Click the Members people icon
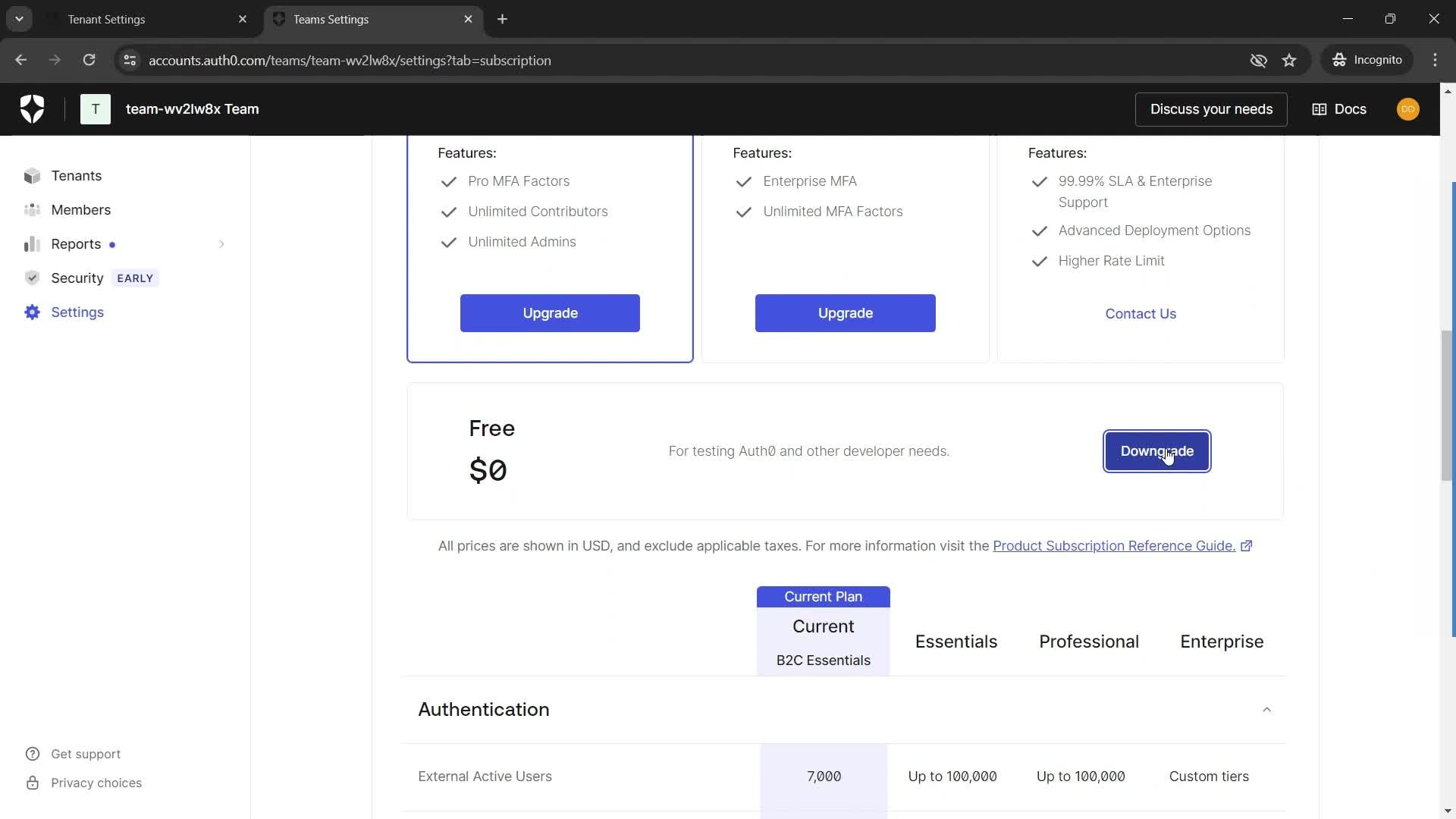This screenshot has height=819, width=1456. pos(32,210)
